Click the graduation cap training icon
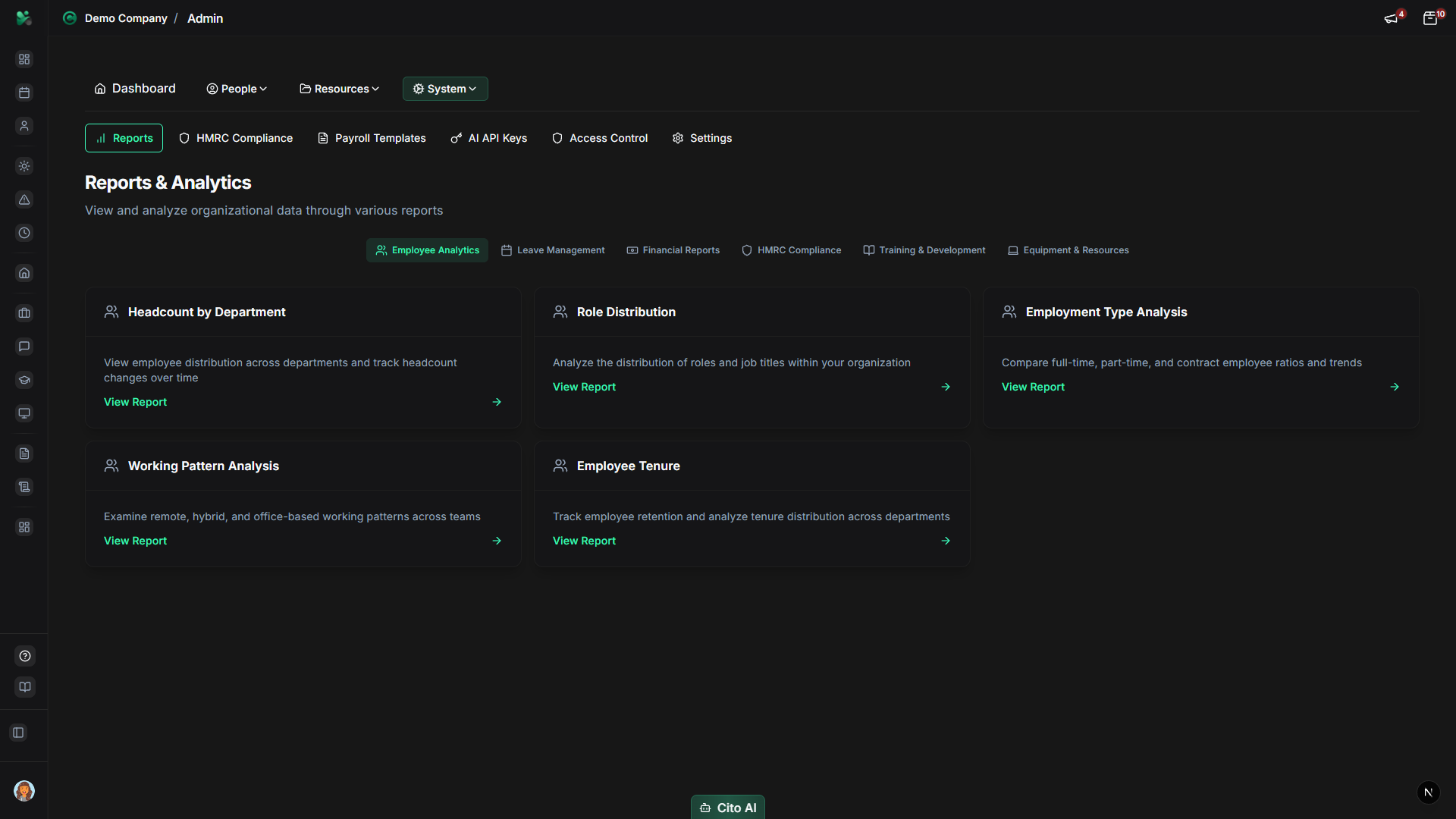This screenshot has height=819, width=1456. coord(24,380)
